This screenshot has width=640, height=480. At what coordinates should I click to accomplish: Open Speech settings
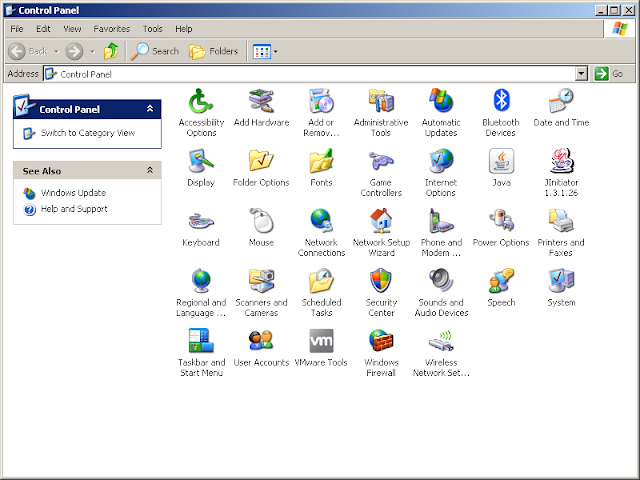(x=501, y=287)
